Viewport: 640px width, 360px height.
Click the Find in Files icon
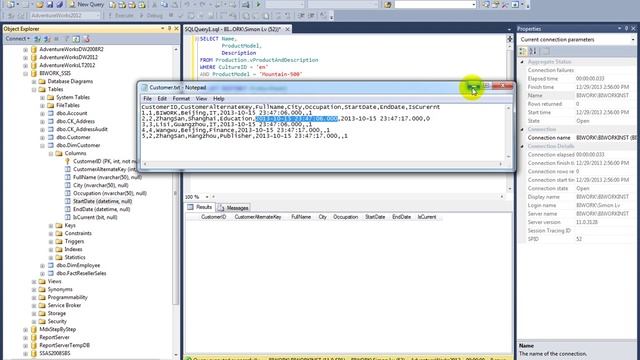pyautogui.click(x=388, y=4)
